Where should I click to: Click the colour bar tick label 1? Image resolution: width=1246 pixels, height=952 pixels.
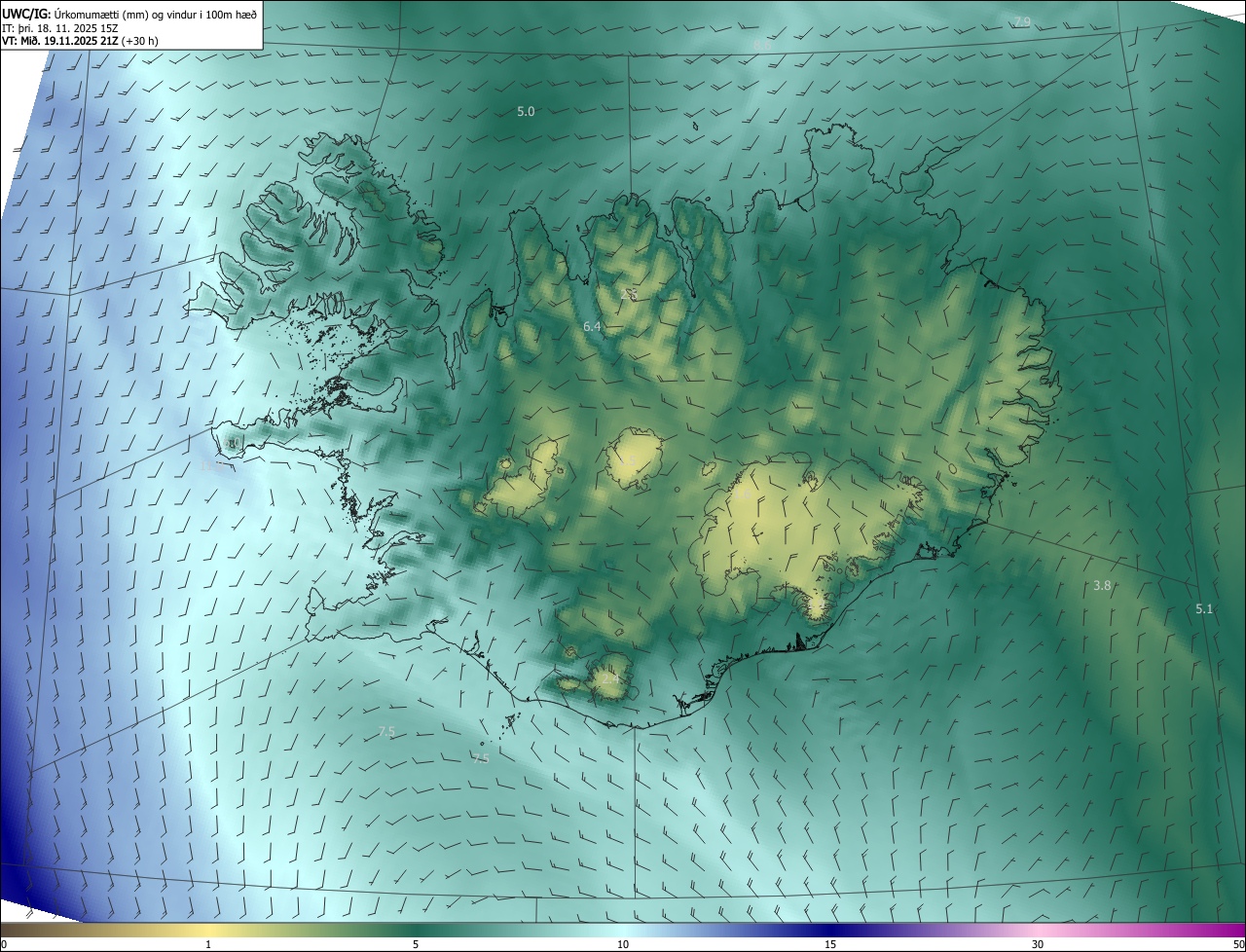[208, 945]
